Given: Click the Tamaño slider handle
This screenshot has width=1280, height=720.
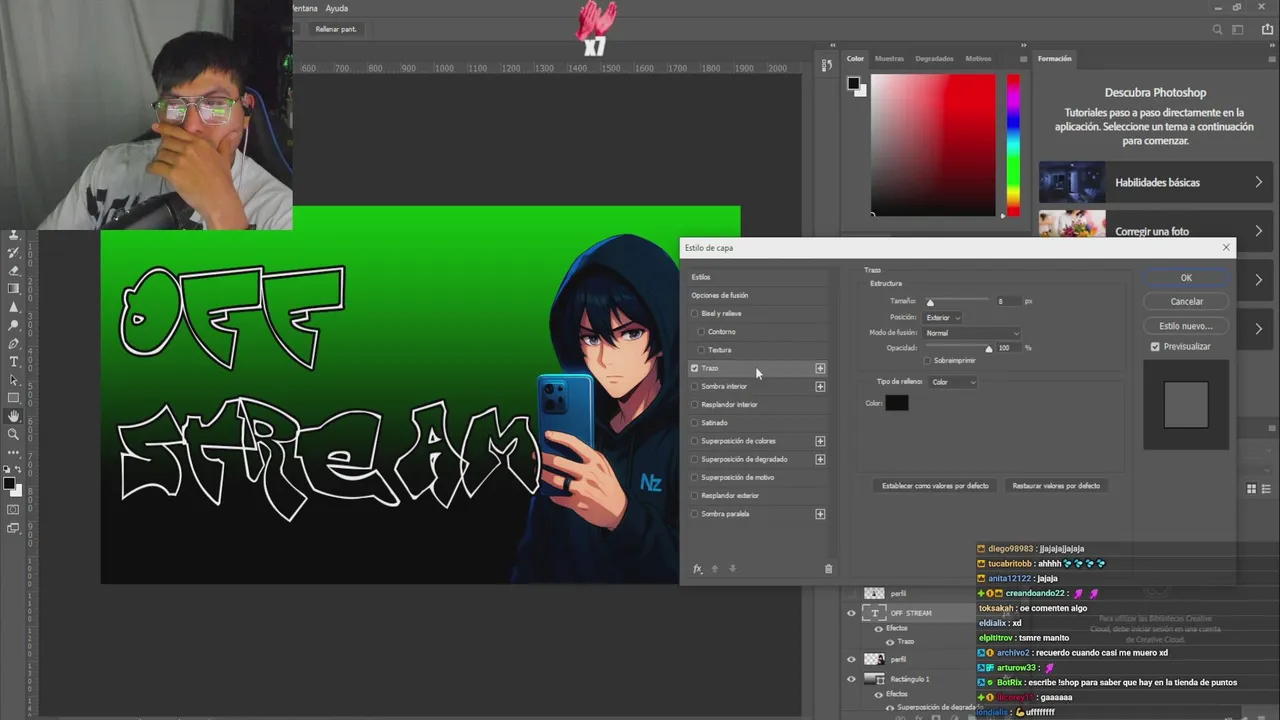Looking at the screenshot, I should (x=930, y=302).
